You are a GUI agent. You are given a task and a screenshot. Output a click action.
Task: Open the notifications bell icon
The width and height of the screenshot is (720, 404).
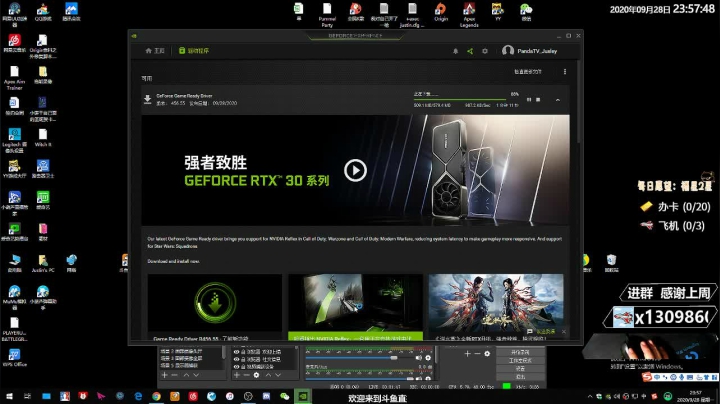pos(456,51)
